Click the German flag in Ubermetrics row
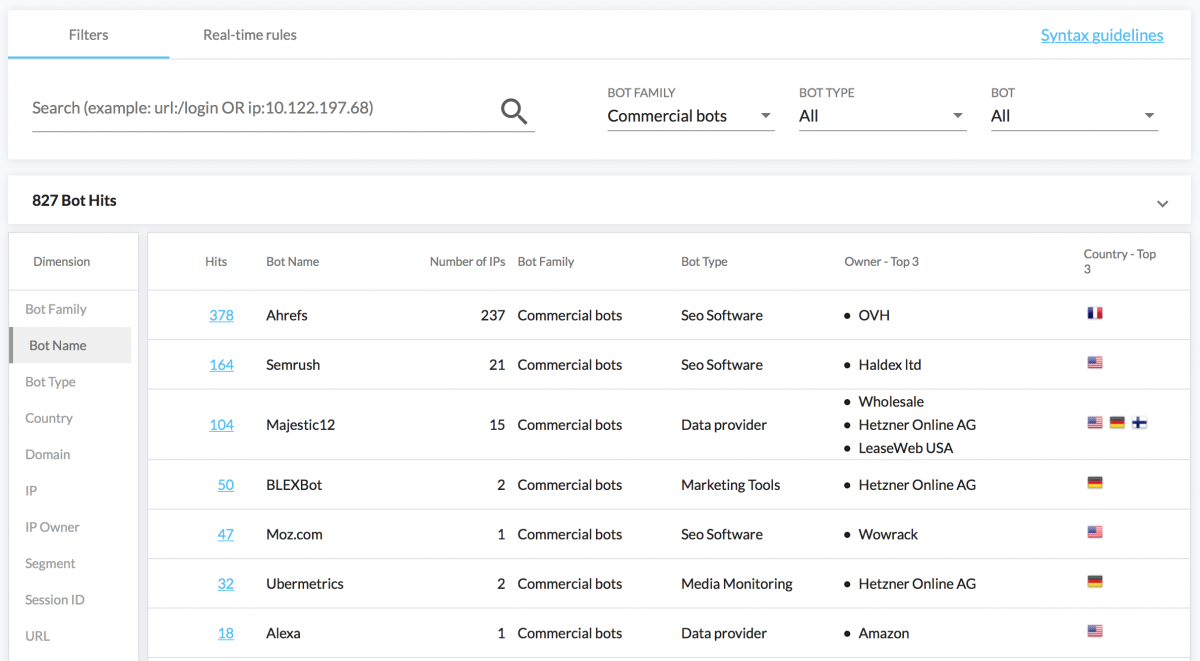 (1095, 581)
